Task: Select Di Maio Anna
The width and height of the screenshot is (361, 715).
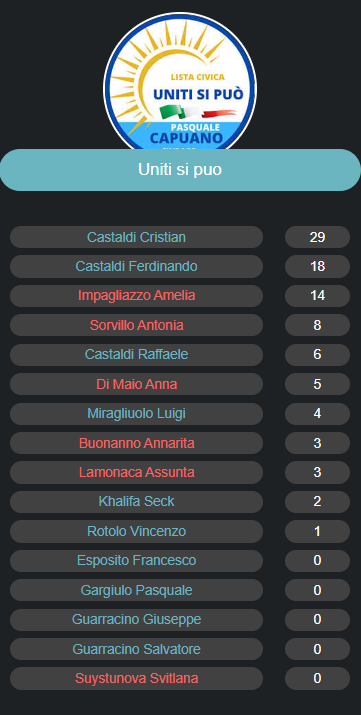Action: pos(136,384)
